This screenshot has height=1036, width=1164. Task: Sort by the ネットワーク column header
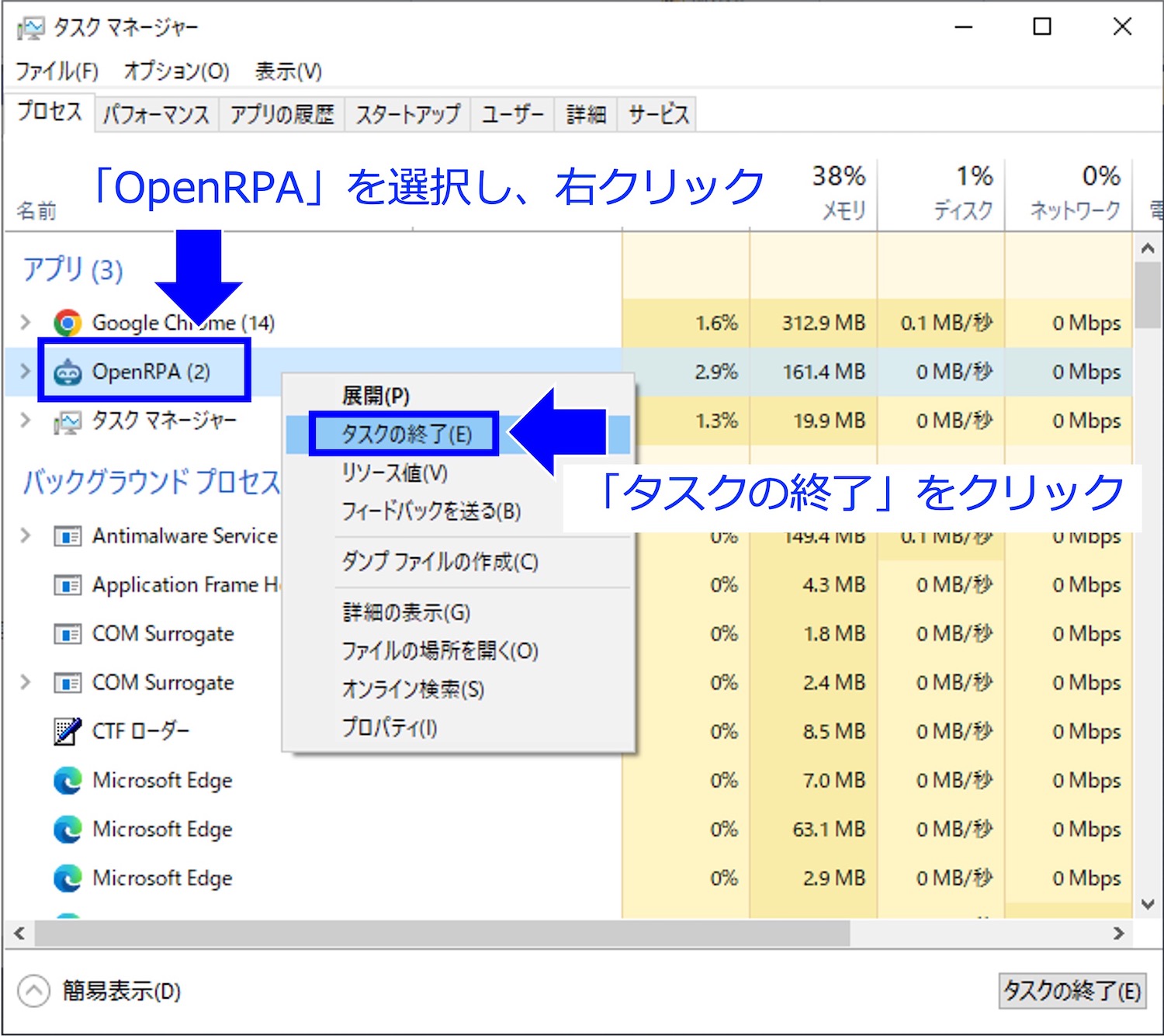pyautogui.click(x=1069, y=194)
